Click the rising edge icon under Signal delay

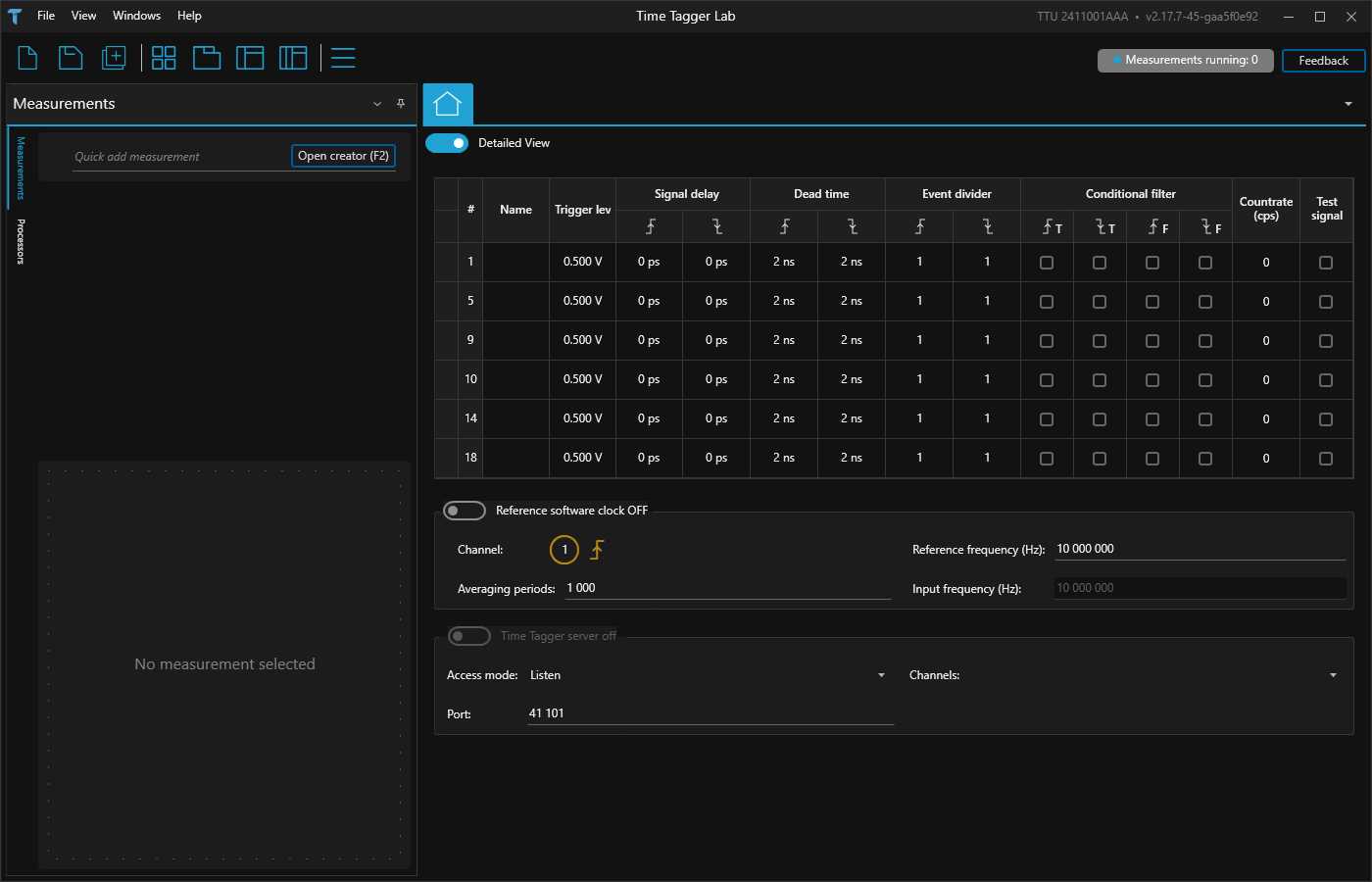click(x=650, y=226)
